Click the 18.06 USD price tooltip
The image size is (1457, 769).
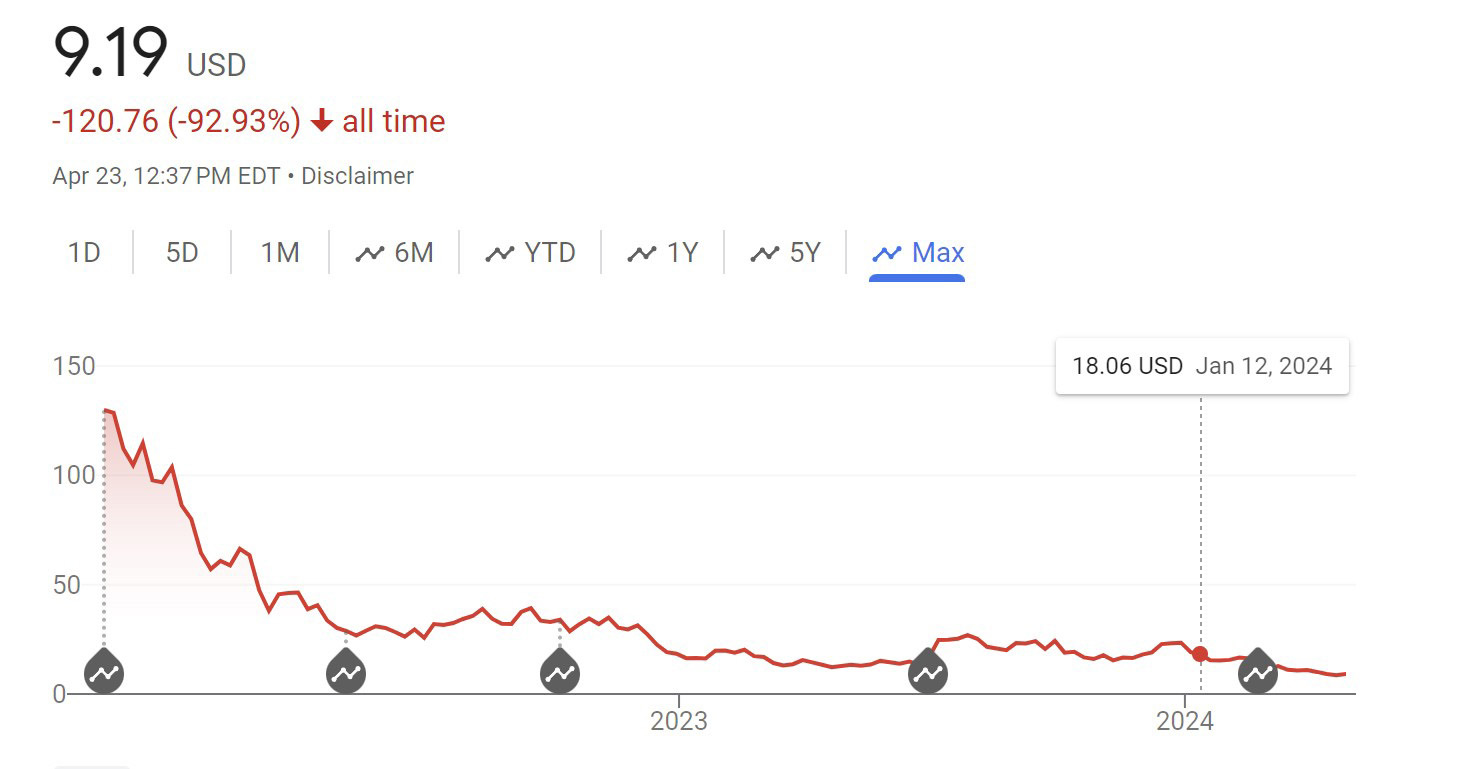(1201, 366)
